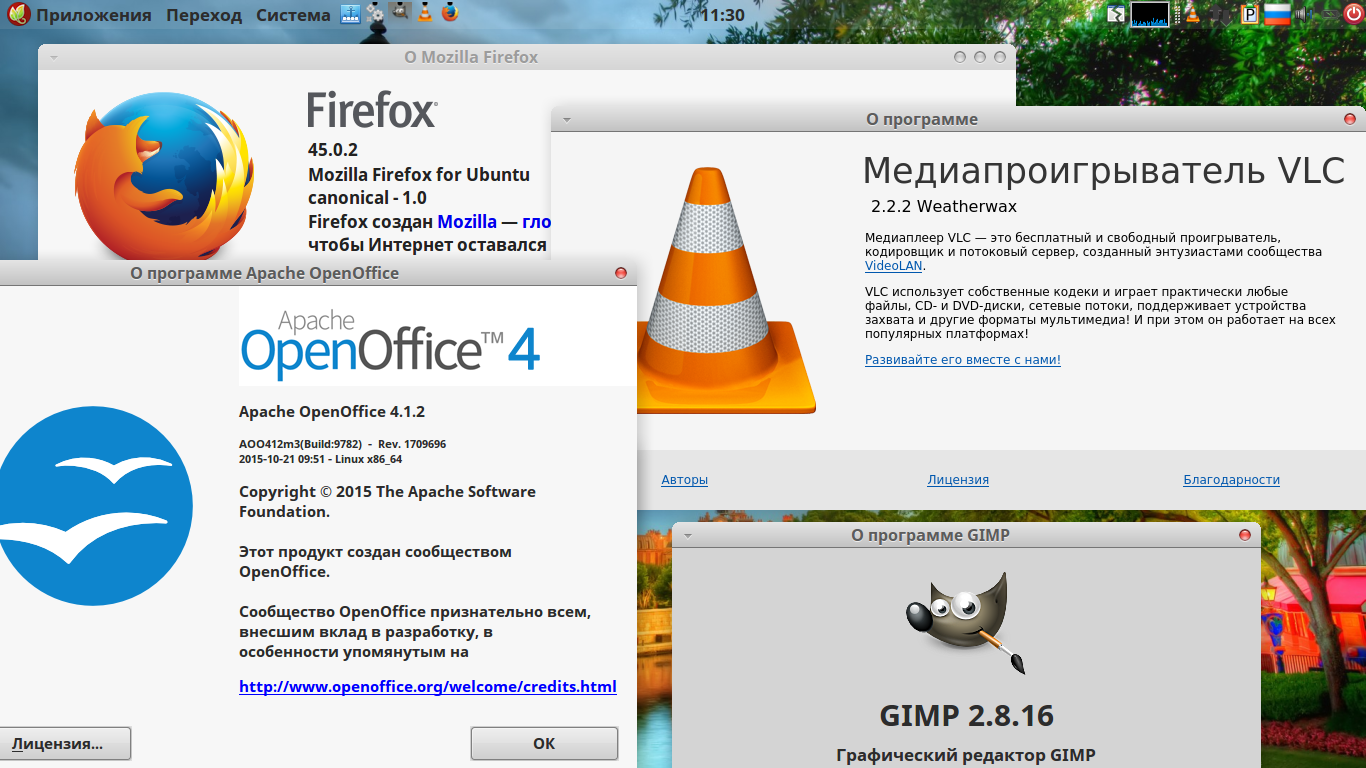Open the openoffice.org credits link
Image resolution: width=1366 pixels, height=768 pixels.
click(x=427, y=687)
